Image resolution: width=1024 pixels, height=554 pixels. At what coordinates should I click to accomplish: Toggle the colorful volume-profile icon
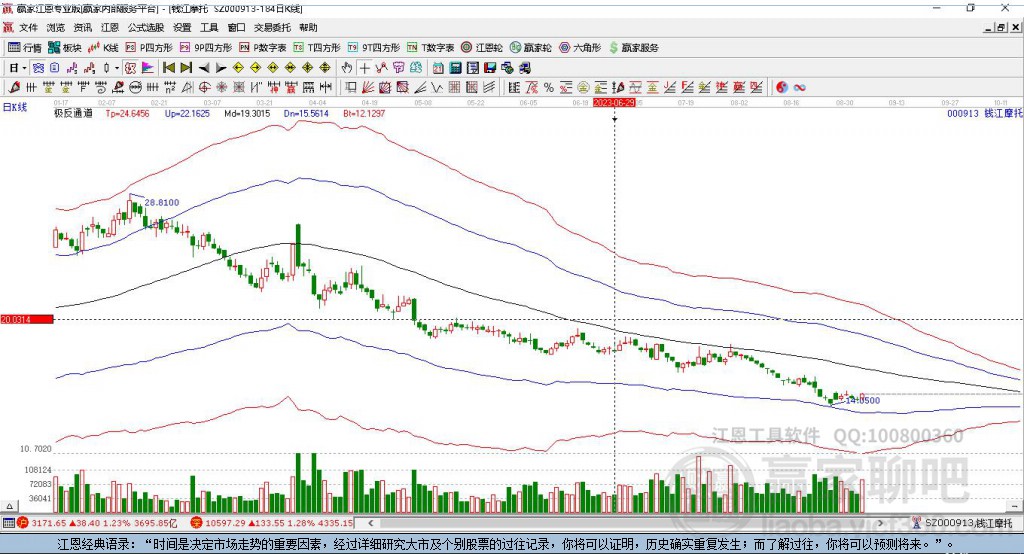tap(148, 68)
